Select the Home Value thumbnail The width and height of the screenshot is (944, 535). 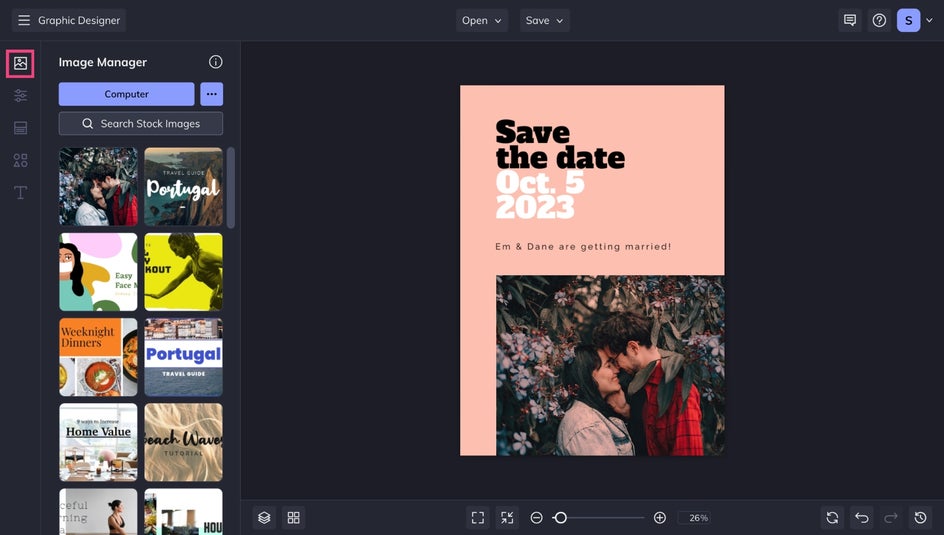point(98,442)
